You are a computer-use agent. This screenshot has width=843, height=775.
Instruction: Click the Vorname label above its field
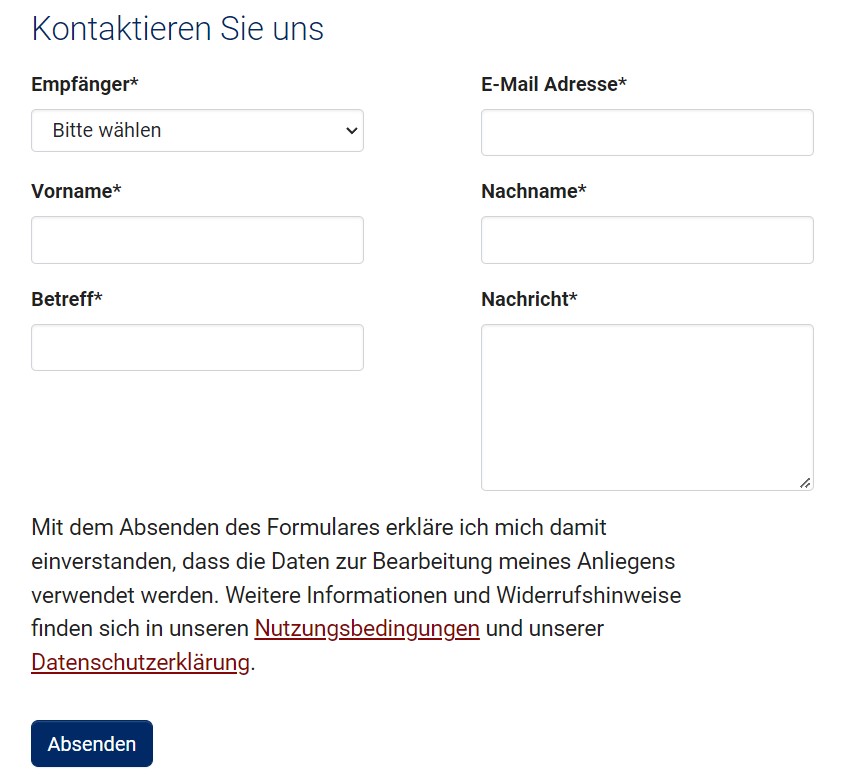[x=76, y=191]
